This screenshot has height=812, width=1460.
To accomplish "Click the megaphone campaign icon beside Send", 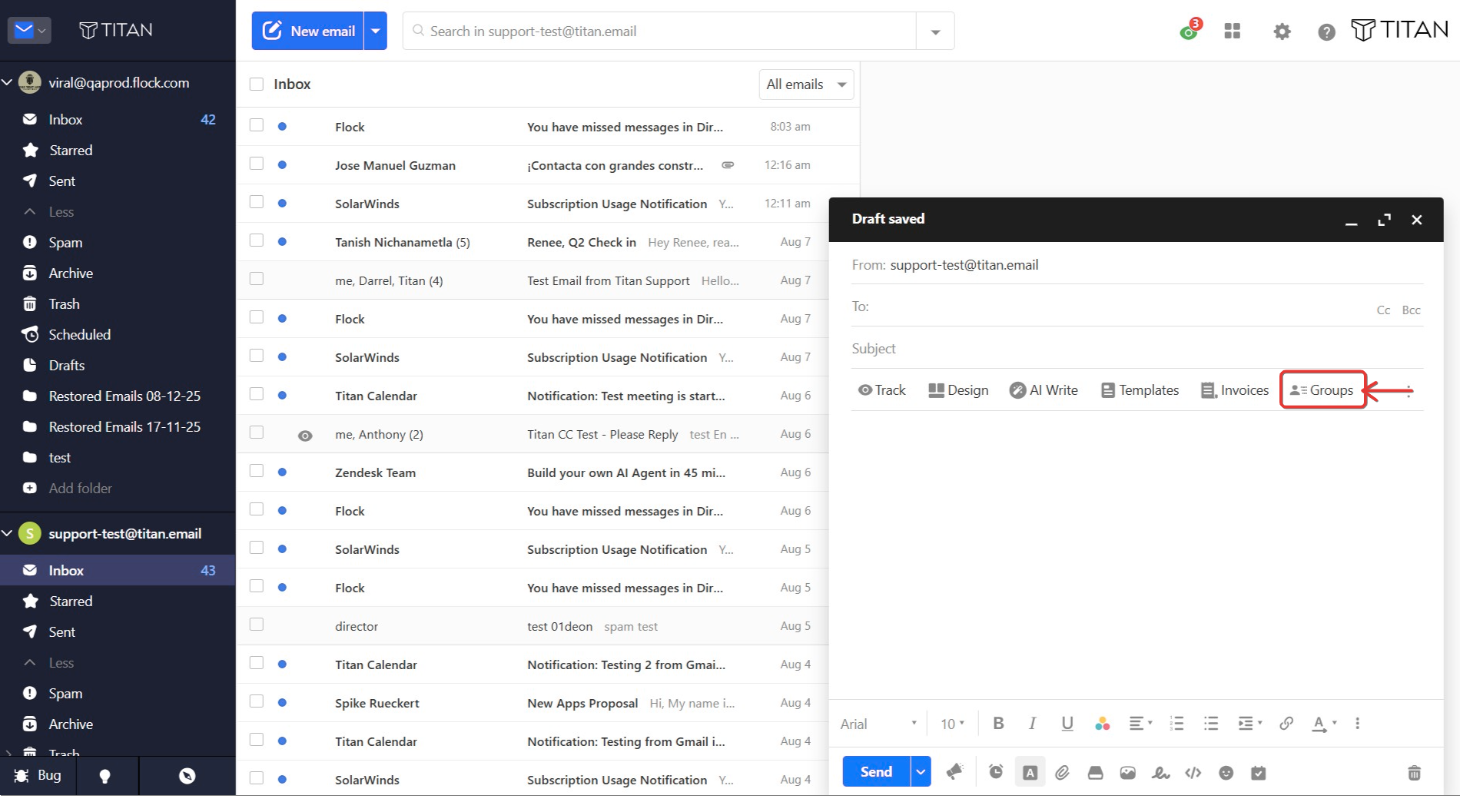I will (x=954, y=772).
